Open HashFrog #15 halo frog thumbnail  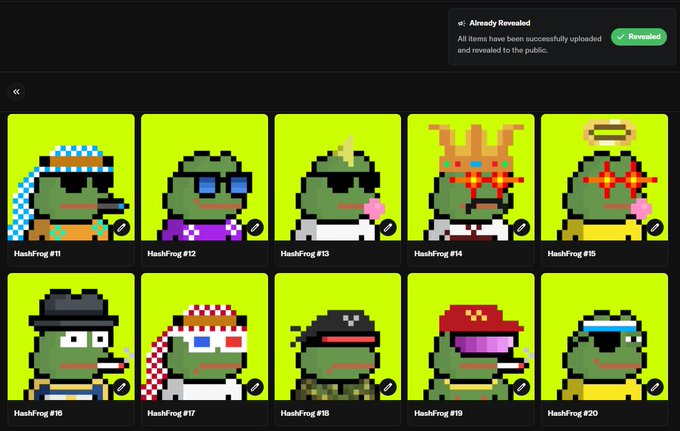(x=605, y=177)
